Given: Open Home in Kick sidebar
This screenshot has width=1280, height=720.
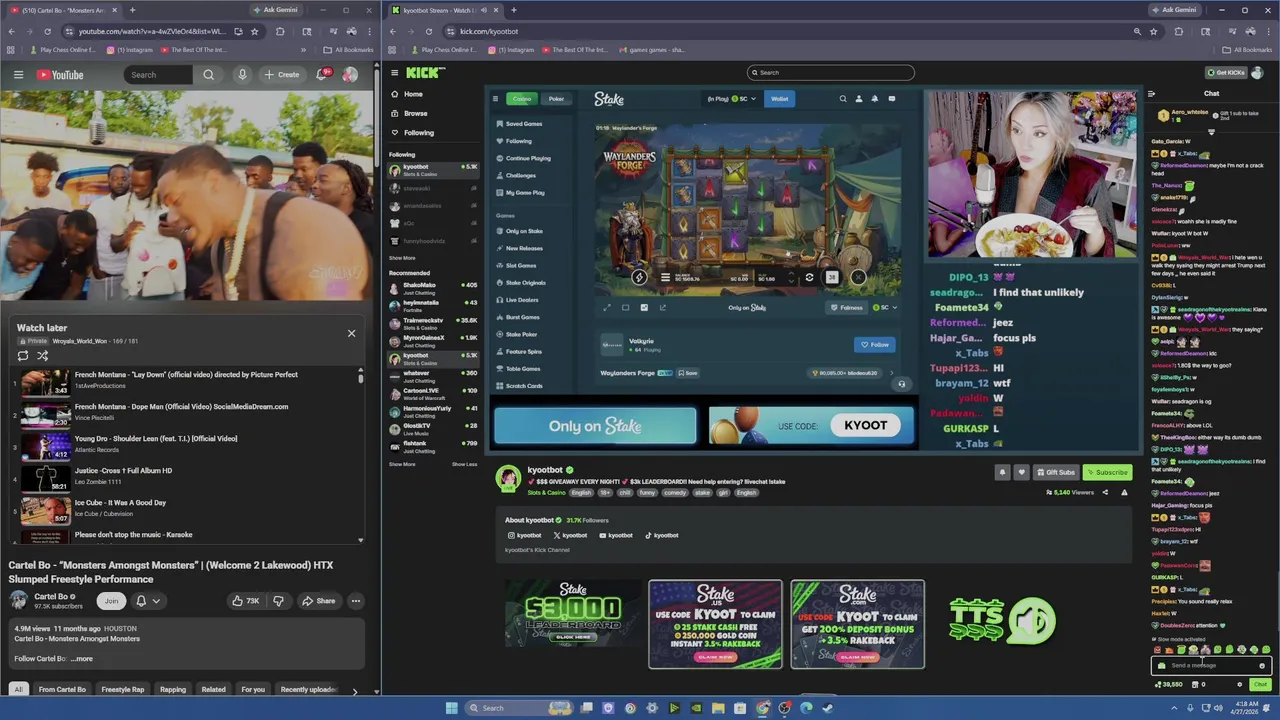Looking at the screenshot, I should [413, 94].
